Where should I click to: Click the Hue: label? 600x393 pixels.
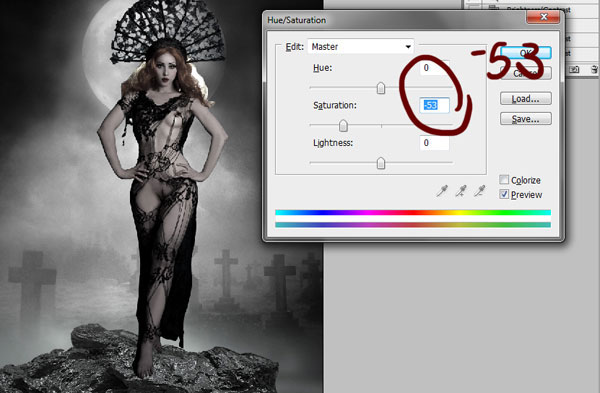pyautogui.click(x=323, y=68)
